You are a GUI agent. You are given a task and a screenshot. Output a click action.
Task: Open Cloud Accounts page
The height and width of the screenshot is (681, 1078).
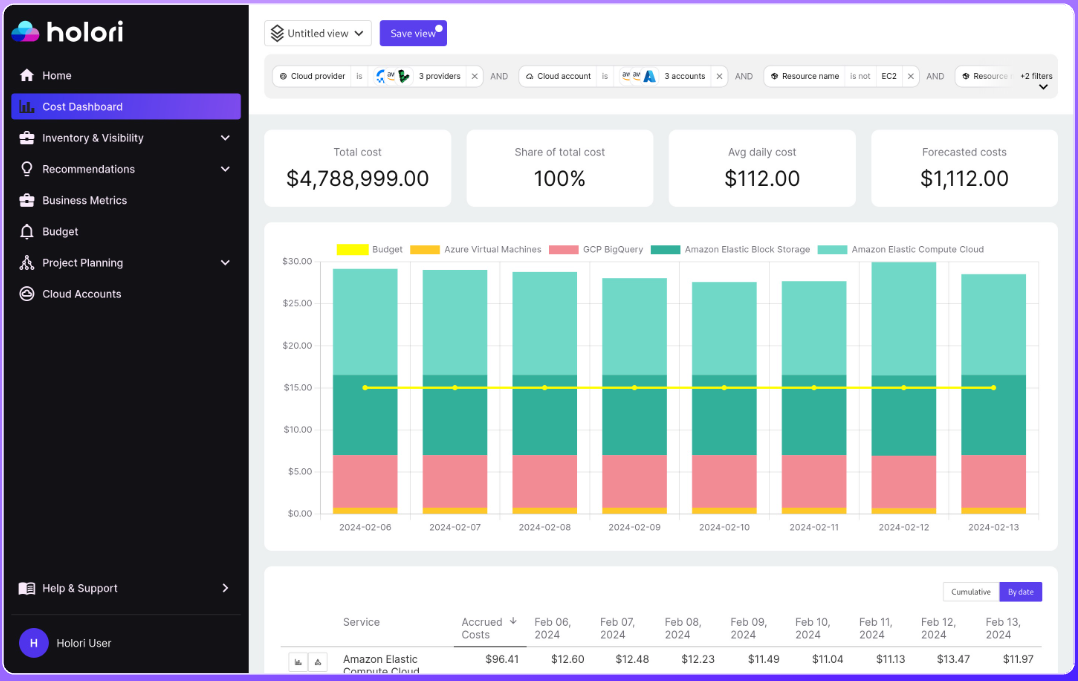pyautogui.click(x=126, y=294)
